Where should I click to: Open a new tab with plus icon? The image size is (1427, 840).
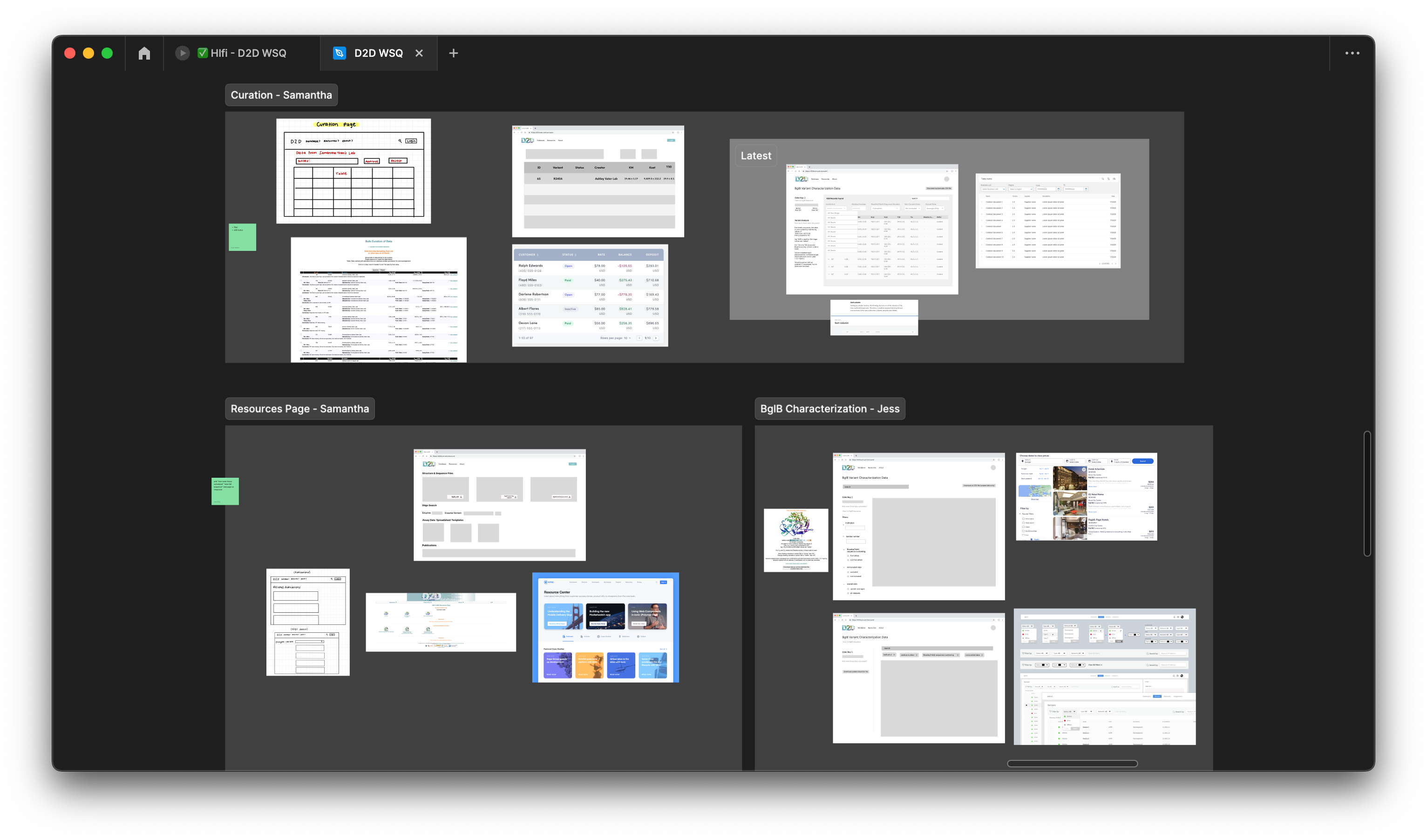[x=454, y=53]
